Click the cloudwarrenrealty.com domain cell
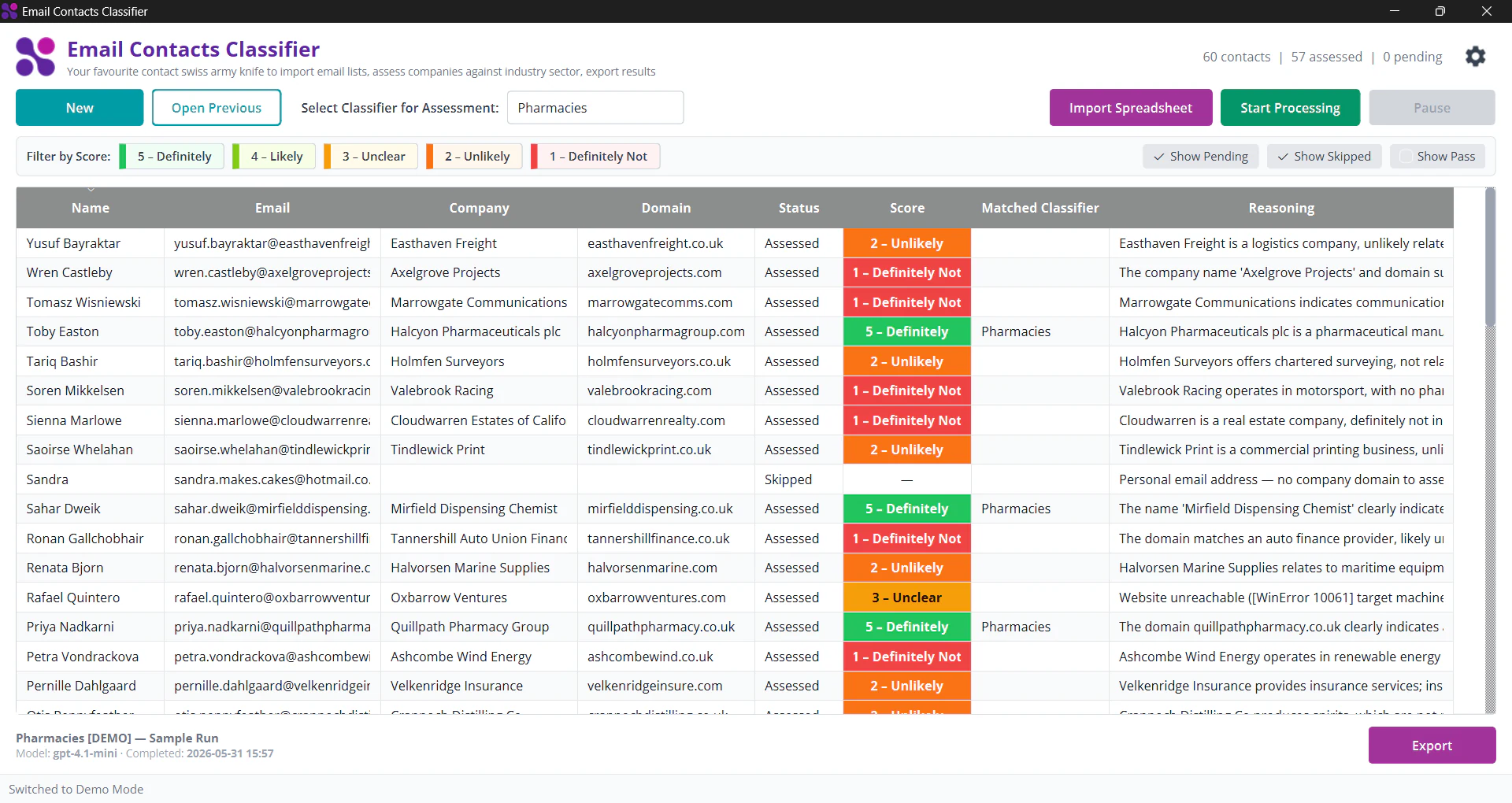This screenshot has width=1512, height=803. point(666,420)
